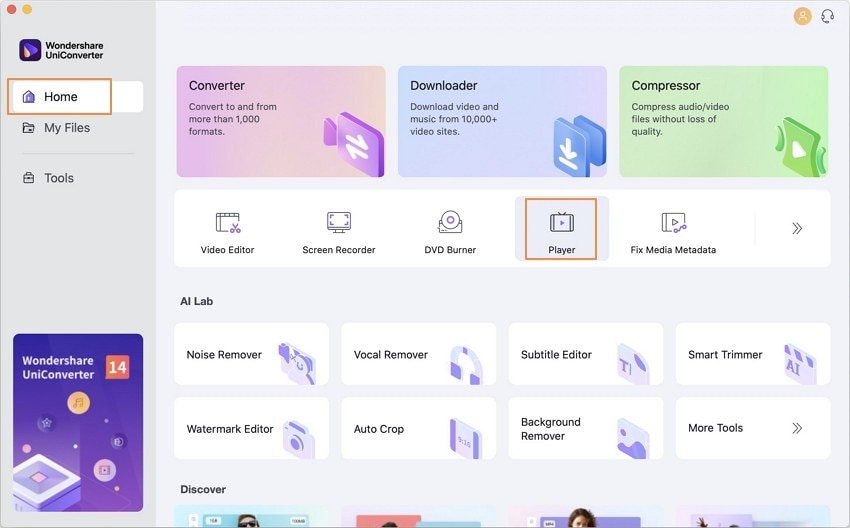
Task: Click the Auto Crop 9:16 icon
Action: 466,439
